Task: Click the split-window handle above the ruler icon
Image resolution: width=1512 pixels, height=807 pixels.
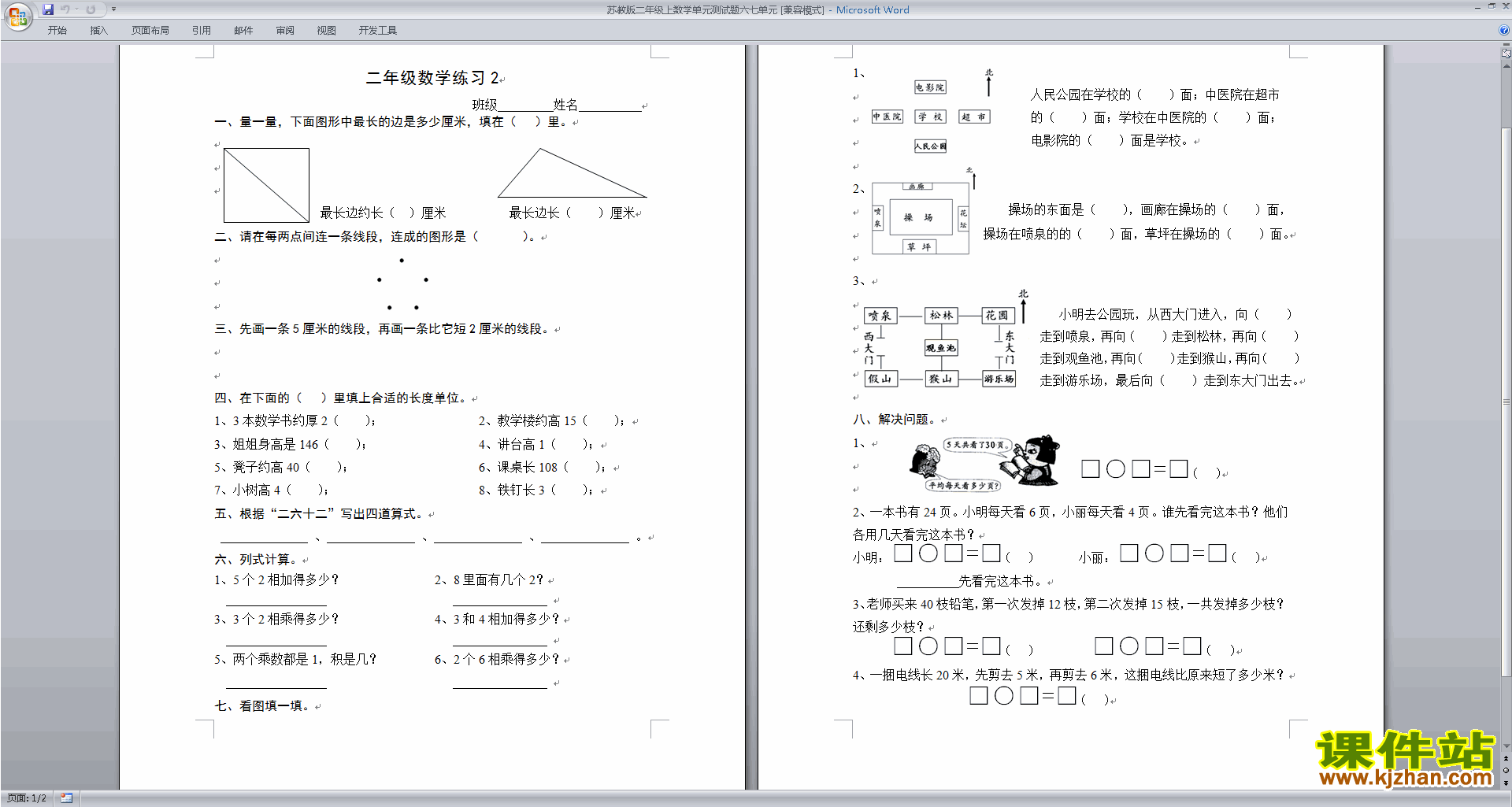Action: pos(1506,46)
